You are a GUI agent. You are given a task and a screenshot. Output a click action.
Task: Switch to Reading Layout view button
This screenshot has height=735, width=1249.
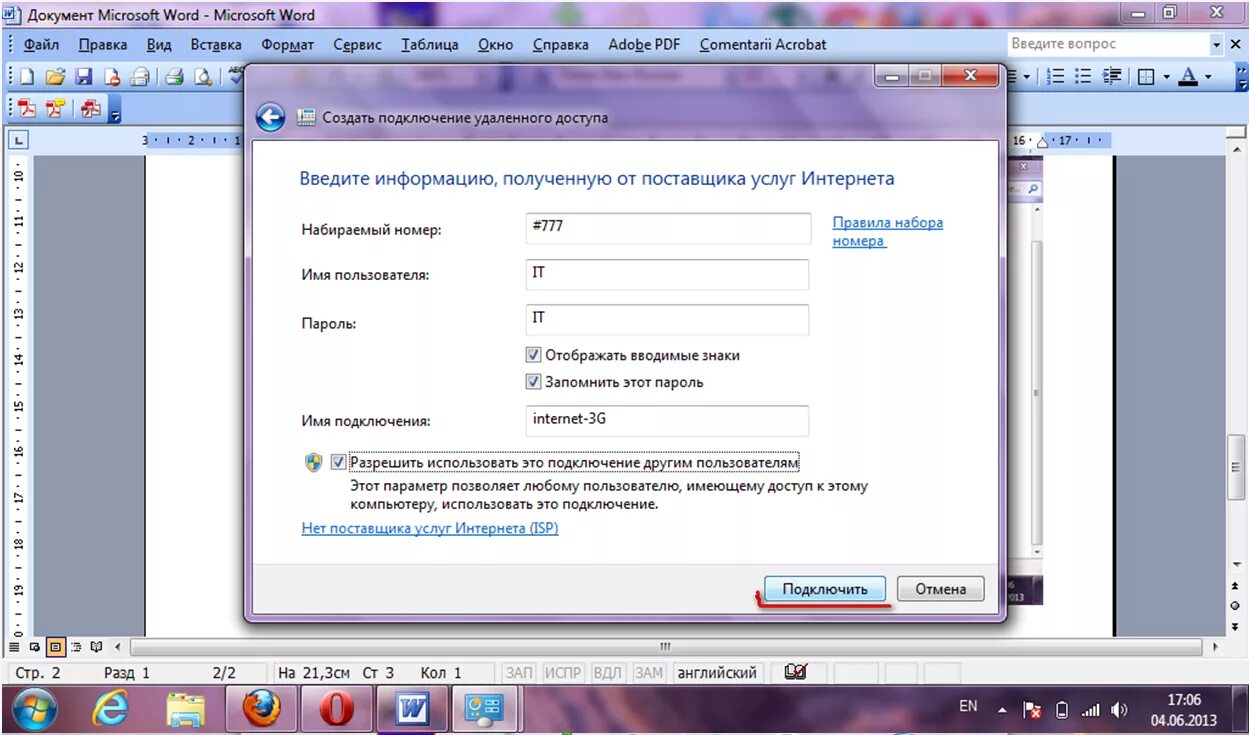[96, 646]
